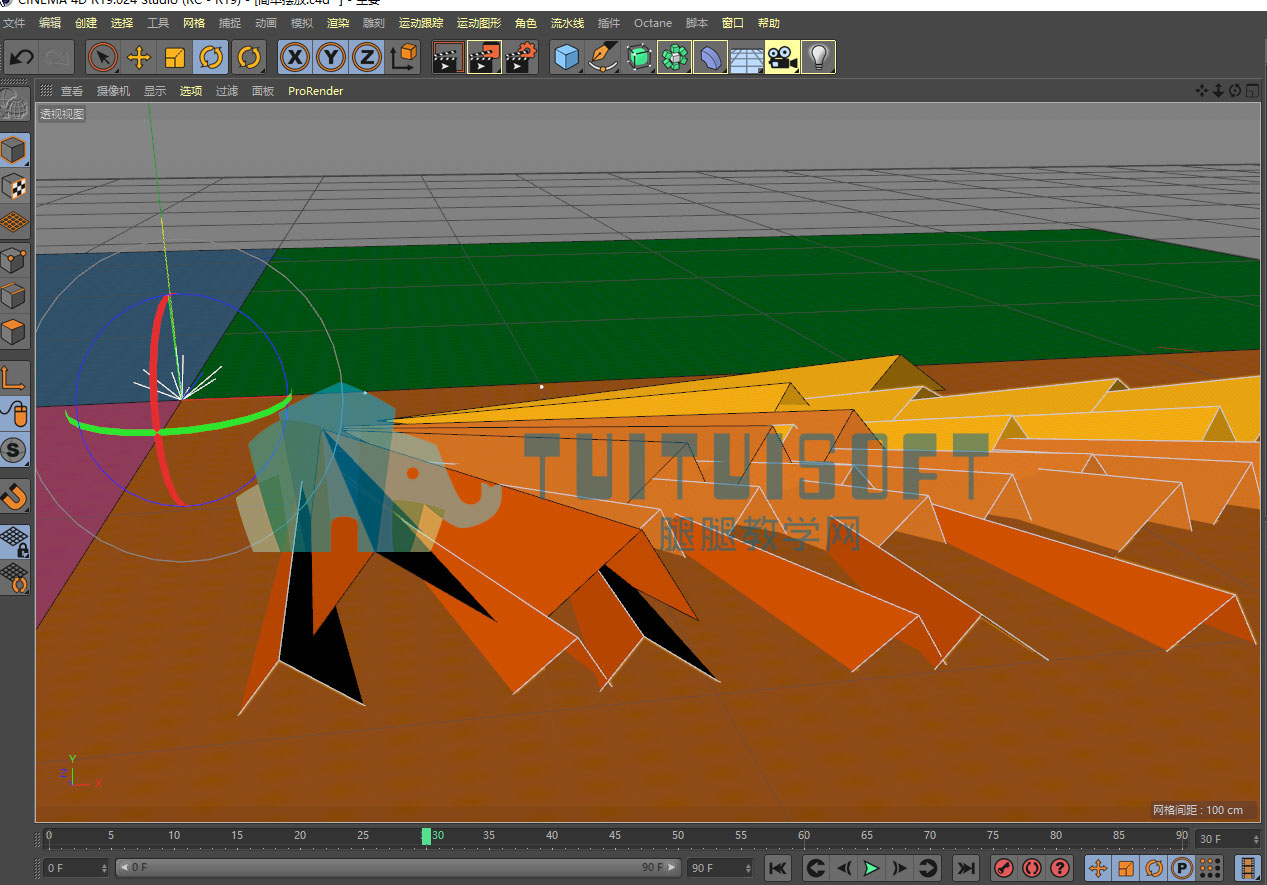Screen dimensions: 1267x885
Task: Toggle the Enable Snap magnet icon
Action: pos(14,496)
